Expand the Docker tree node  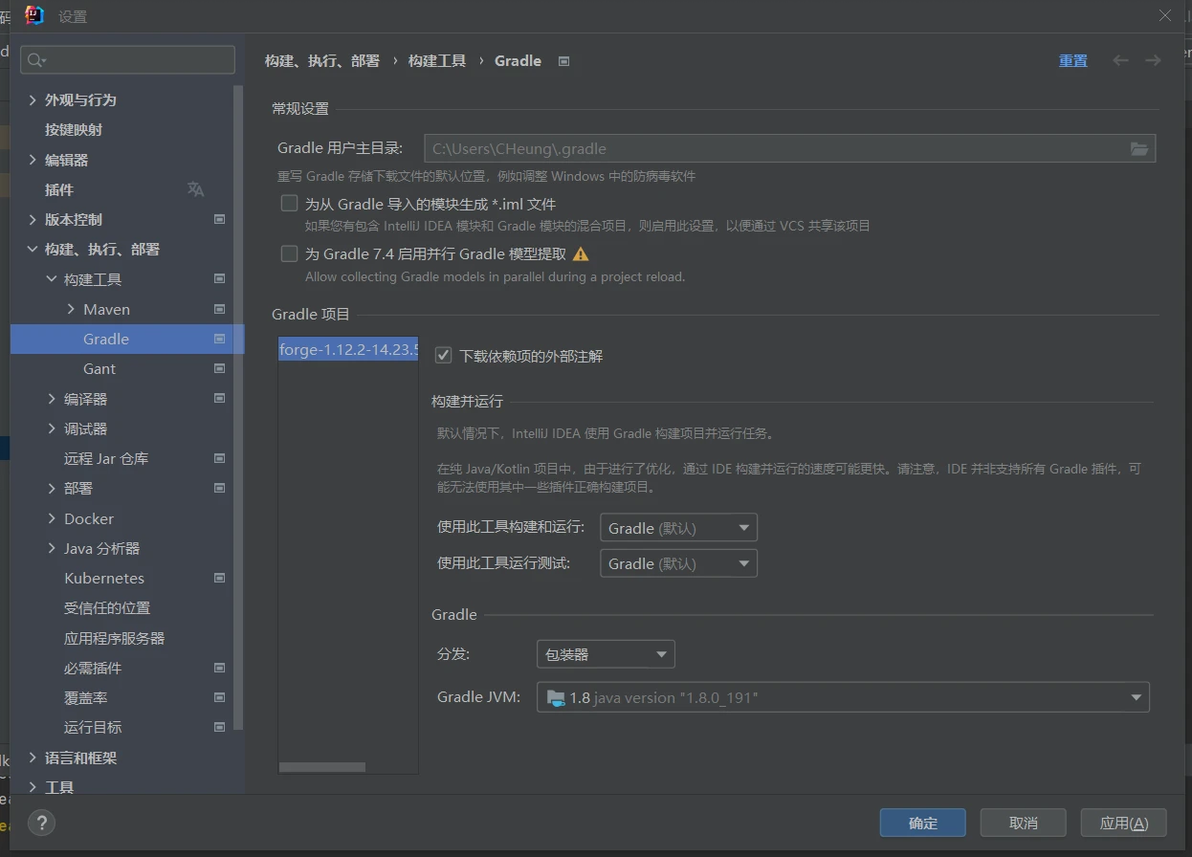[x=52, y=519]
